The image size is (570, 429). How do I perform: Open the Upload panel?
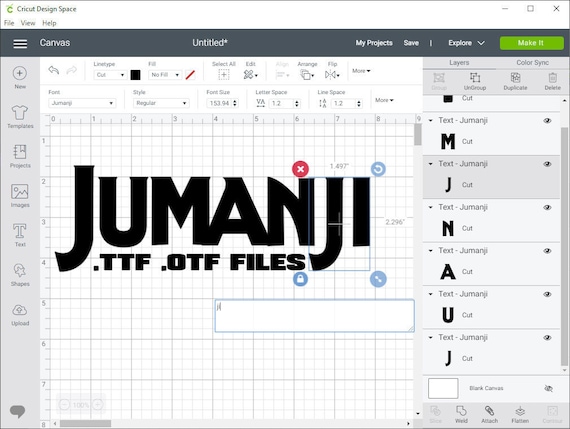20,314
